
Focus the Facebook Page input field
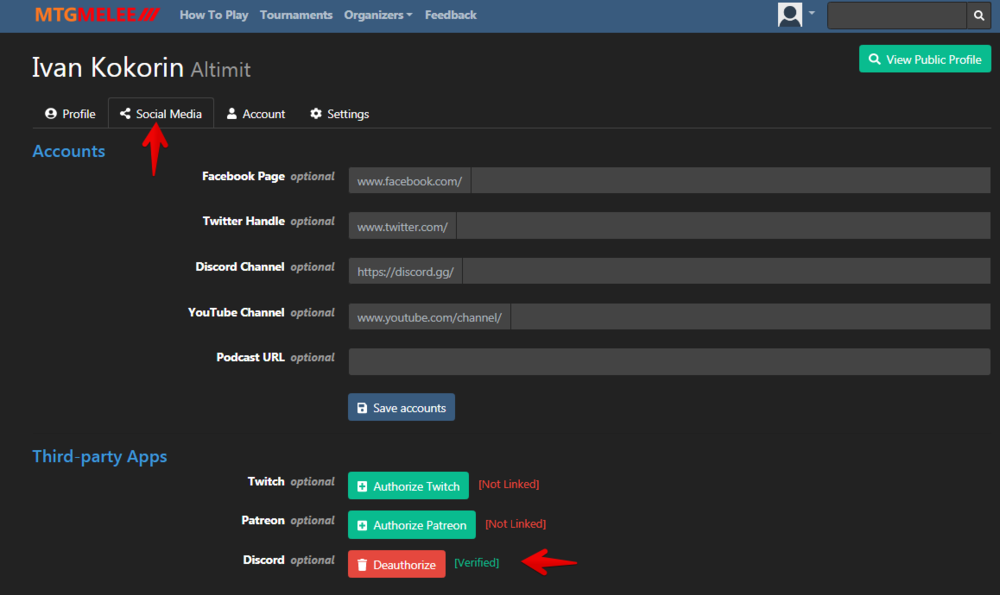click(x=730, y=181)
